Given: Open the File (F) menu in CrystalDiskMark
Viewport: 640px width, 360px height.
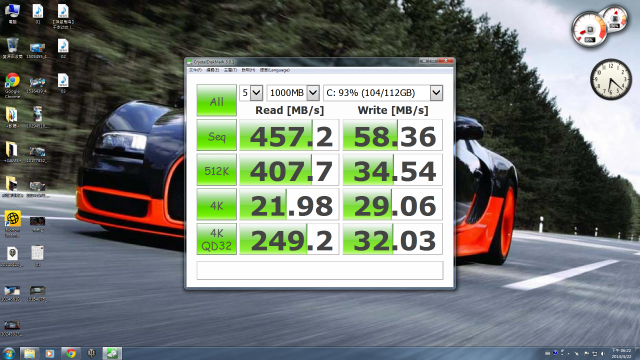Looking at the screenshot, I should point(195,70).
